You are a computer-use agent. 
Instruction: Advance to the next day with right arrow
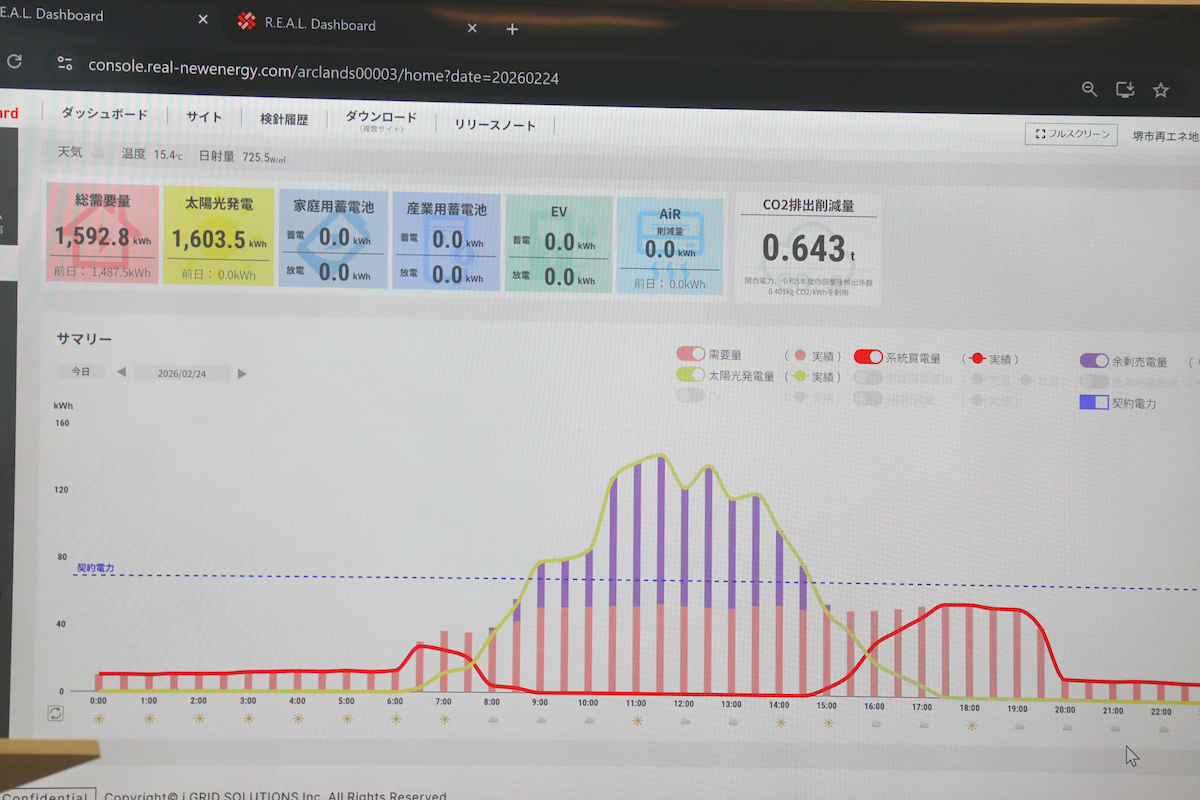(242, 374)
